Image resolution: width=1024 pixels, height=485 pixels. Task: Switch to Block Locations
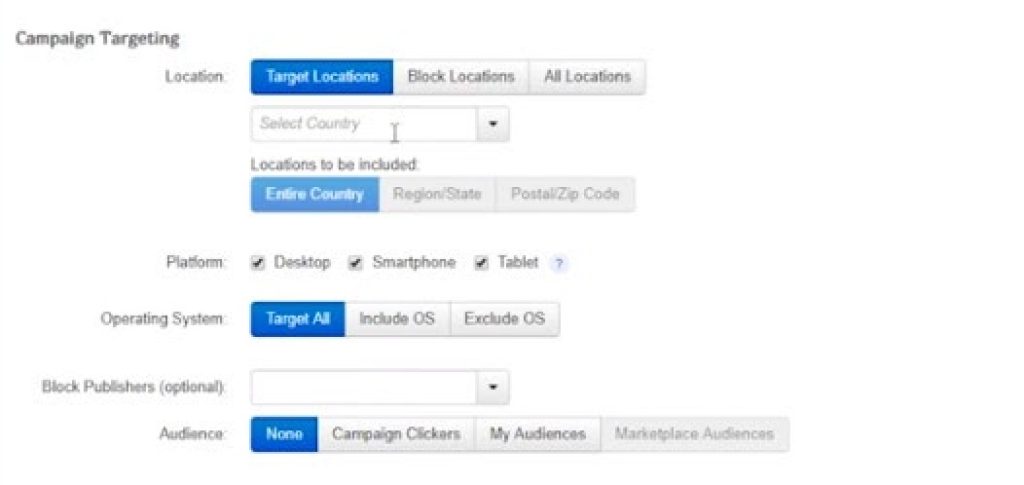point(461,77)
